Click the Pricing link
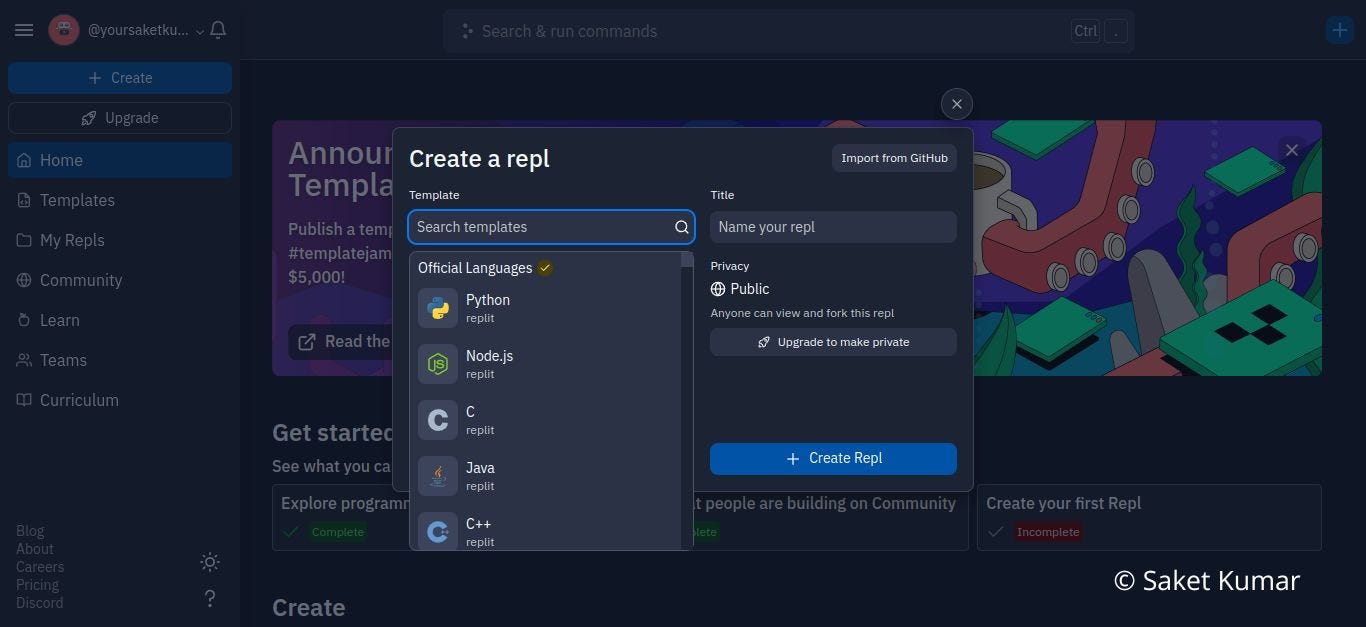The width and height of the screenshot is (1366, 627). 38,585
